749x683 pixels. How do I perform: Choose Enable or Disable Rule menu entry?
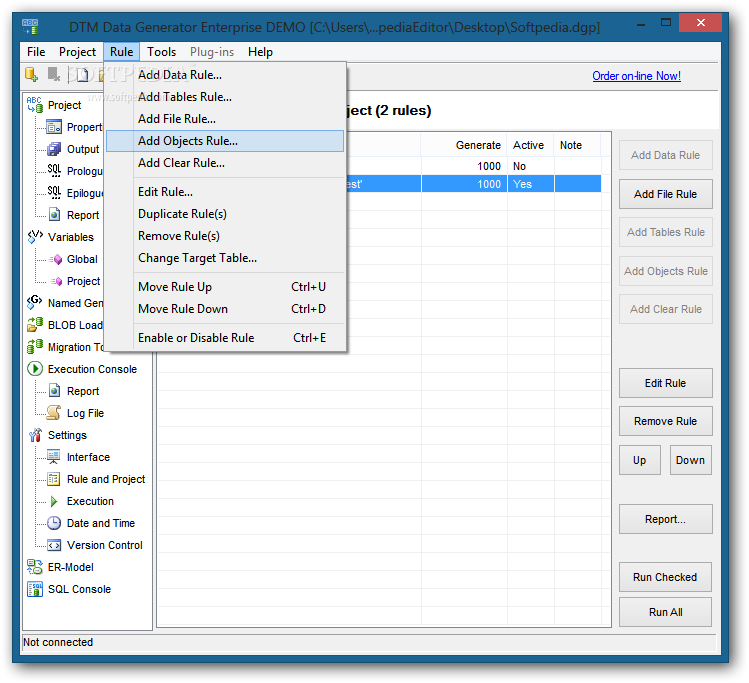point(225,338)
